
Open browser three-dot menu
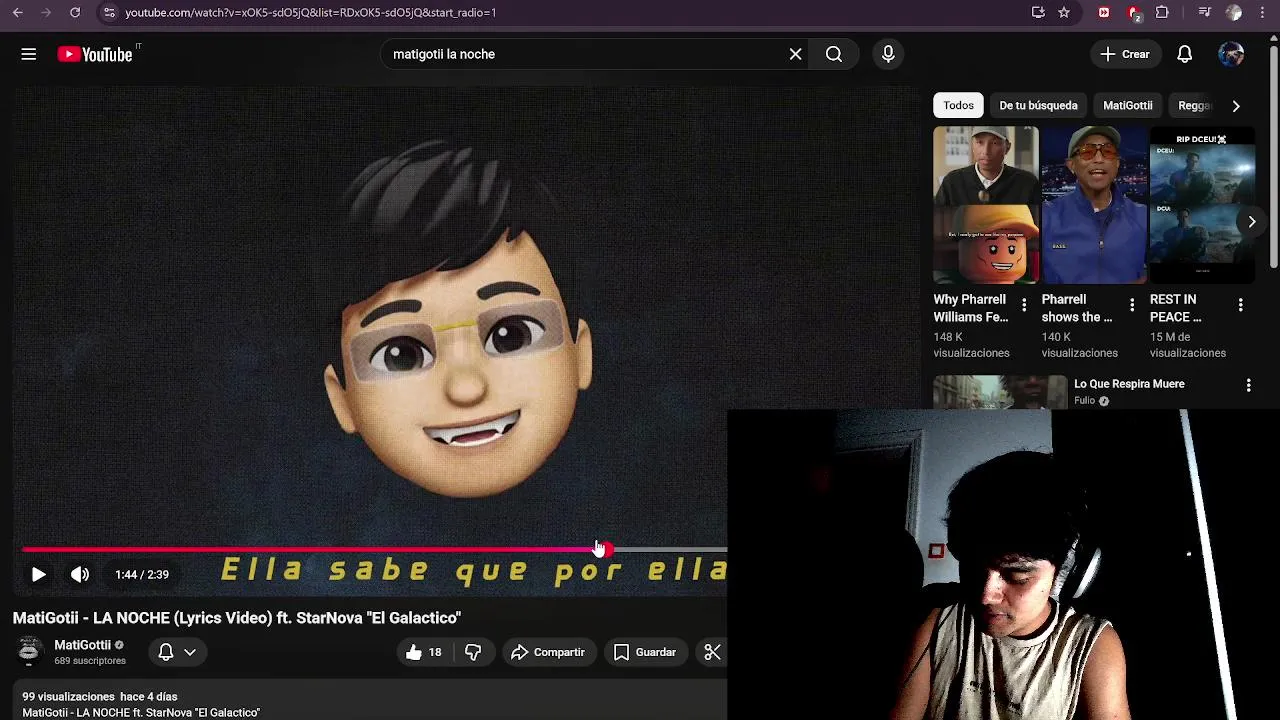tap(1262, 12)
